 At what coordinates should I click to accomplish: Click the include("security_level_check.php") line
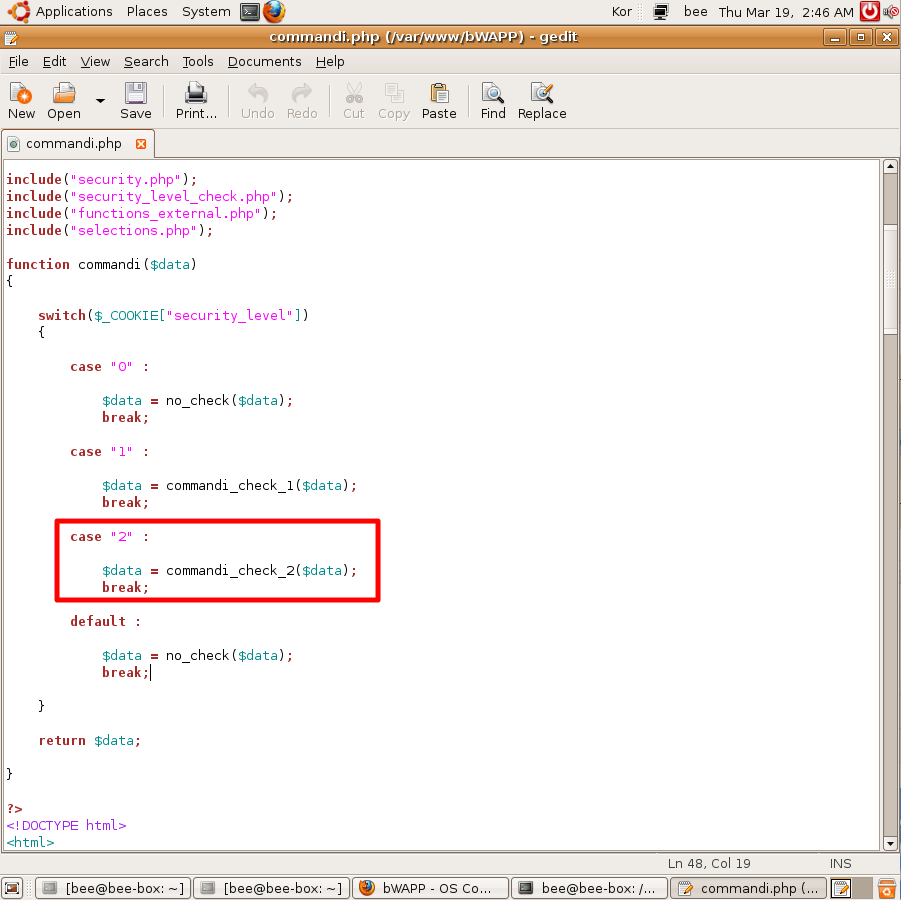[149, 197]
